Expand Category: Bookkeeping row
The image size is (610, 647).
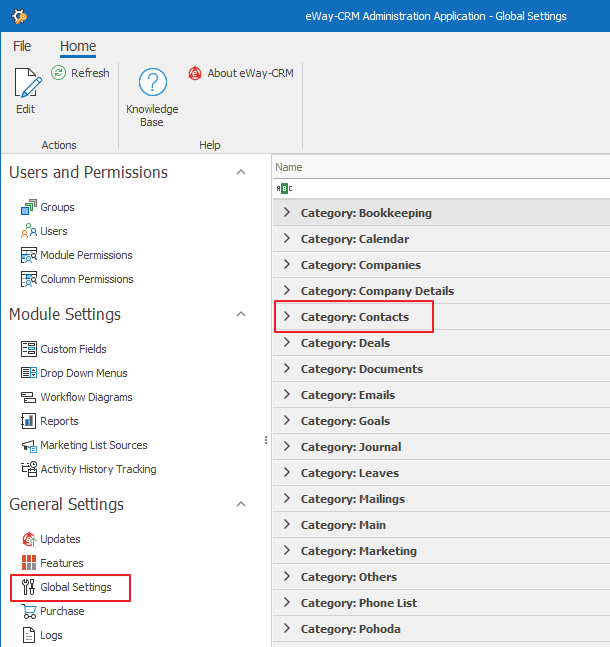(287, 213)
